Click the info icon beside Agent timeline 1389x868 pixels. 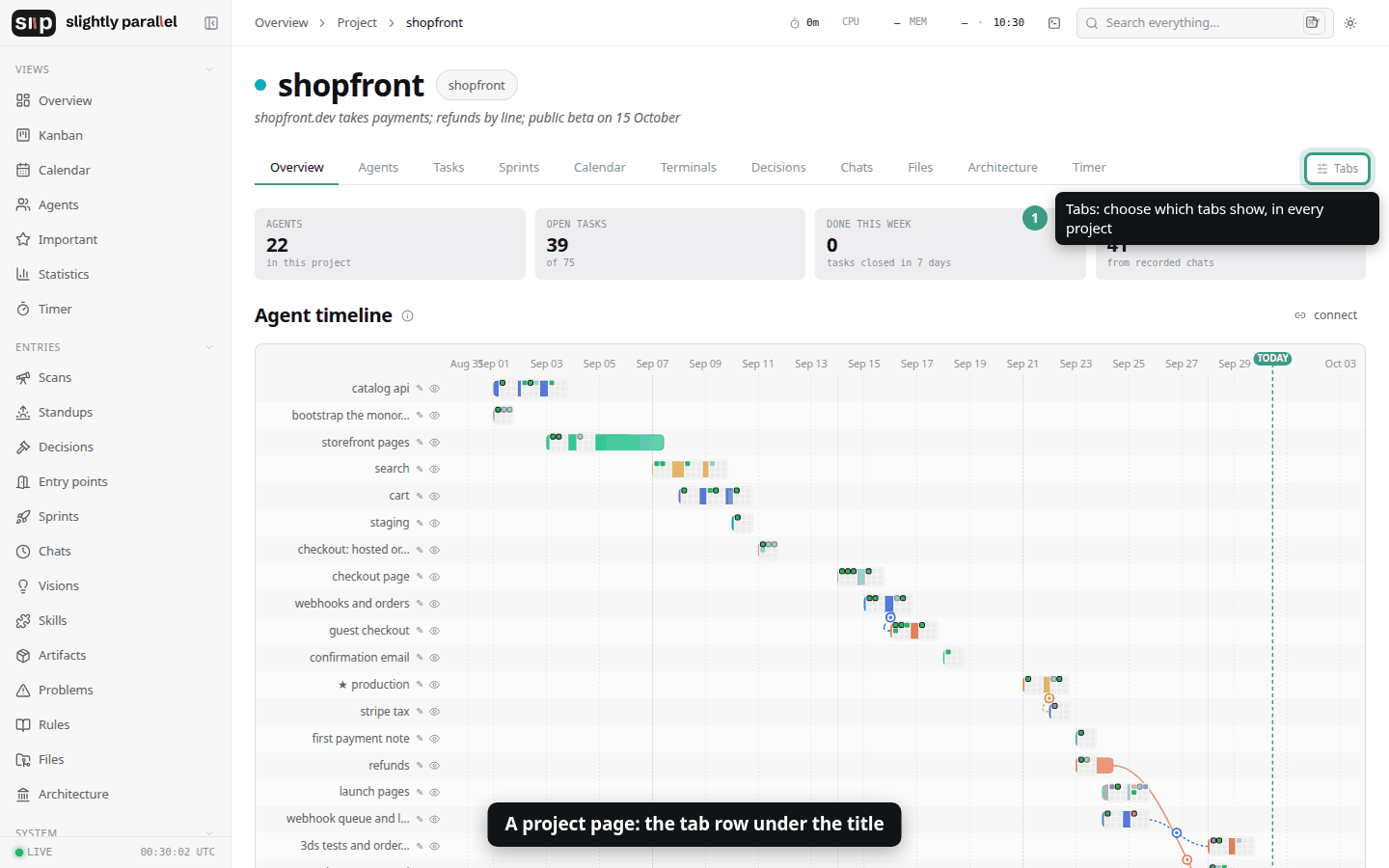coord(408,315)
